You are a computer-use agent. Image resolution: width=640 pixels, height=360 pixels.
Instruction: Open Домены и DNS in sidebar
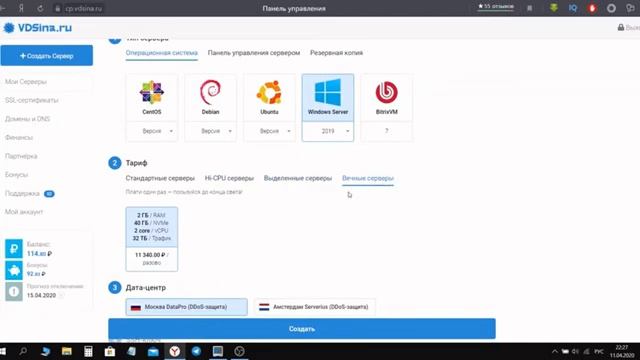(x=27, y=119)
